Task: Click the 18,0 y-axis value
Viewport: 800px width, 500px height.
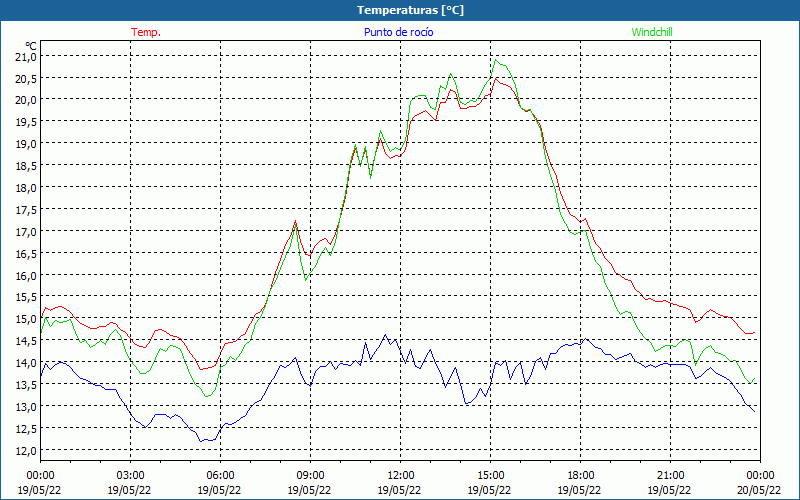Action: click(26, 188)
